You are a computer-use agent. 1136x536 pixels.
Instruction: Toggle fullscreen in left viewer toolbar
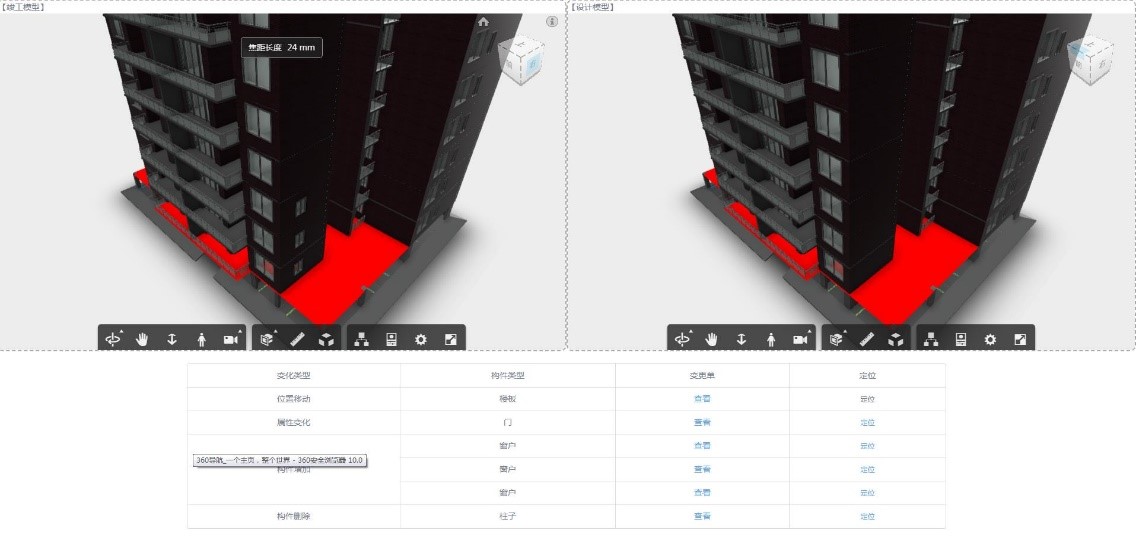pos(450,339)
